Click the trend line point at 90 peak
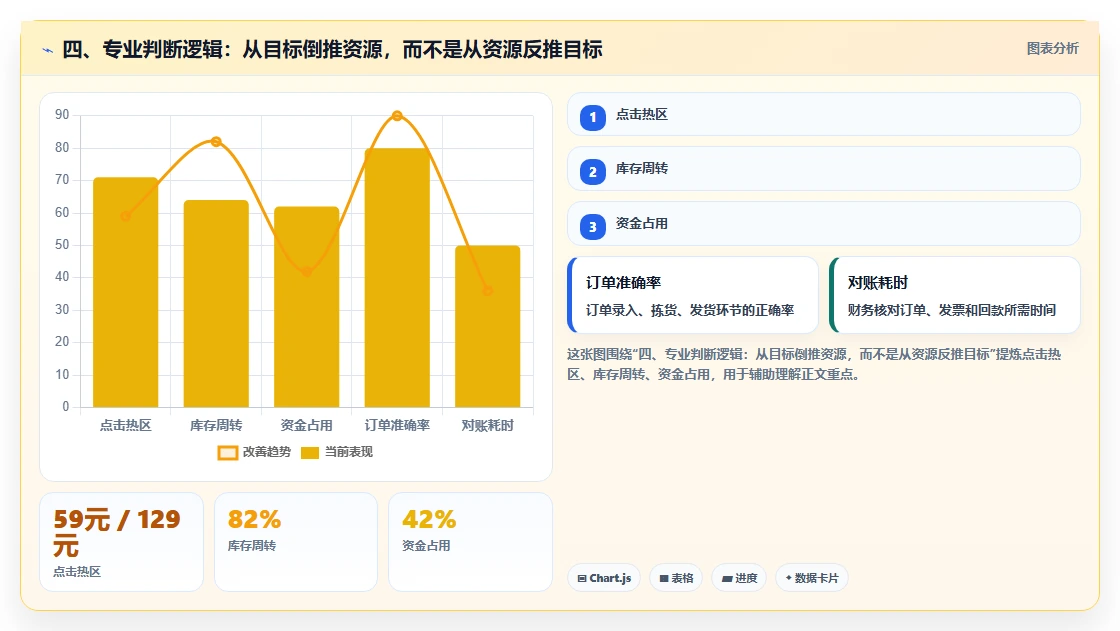 click(x=397, y=116)
